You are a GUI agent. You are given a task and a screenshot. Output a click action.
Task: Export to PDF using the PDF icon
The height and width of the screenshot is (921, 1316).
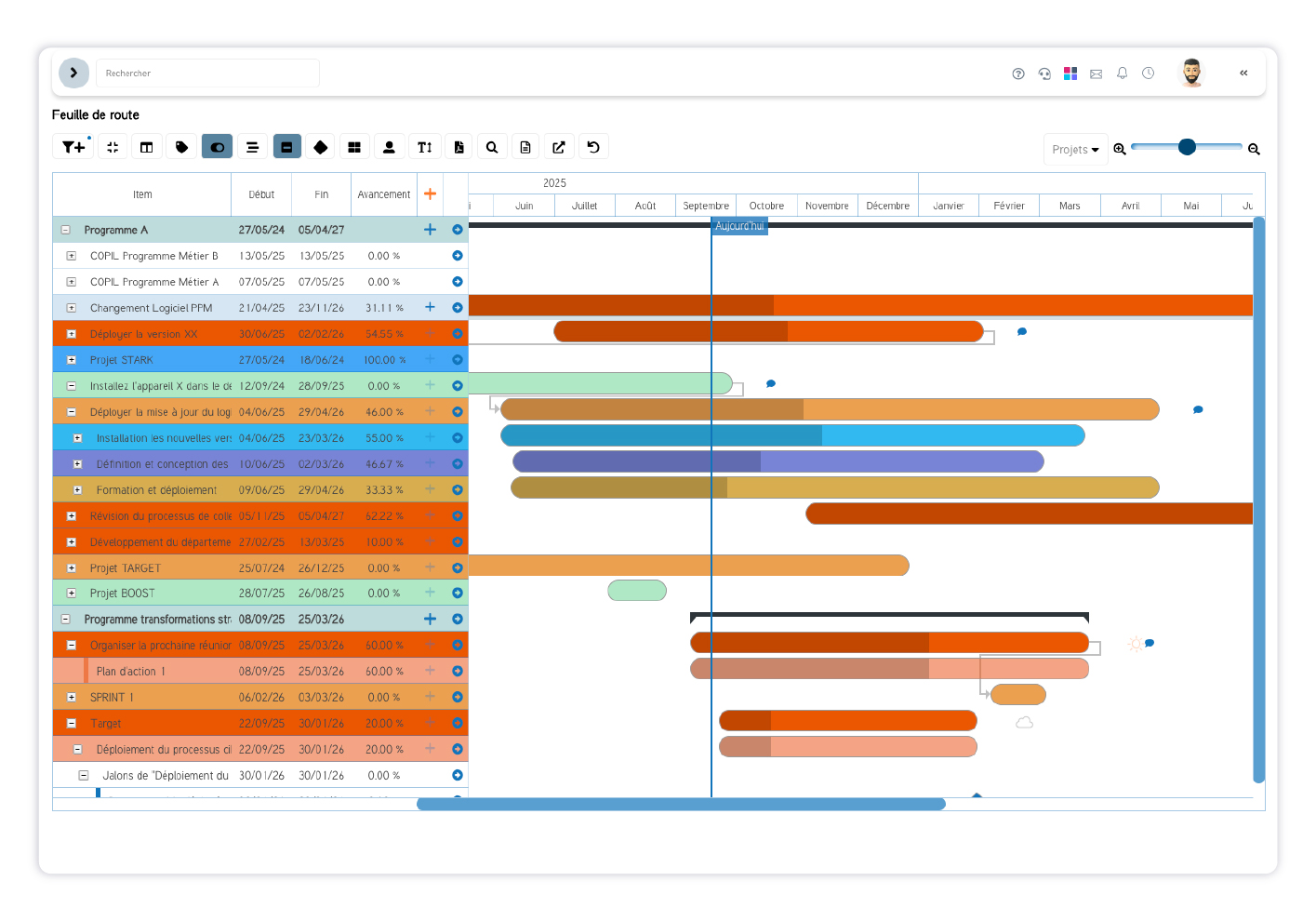(x=459, y=146)
